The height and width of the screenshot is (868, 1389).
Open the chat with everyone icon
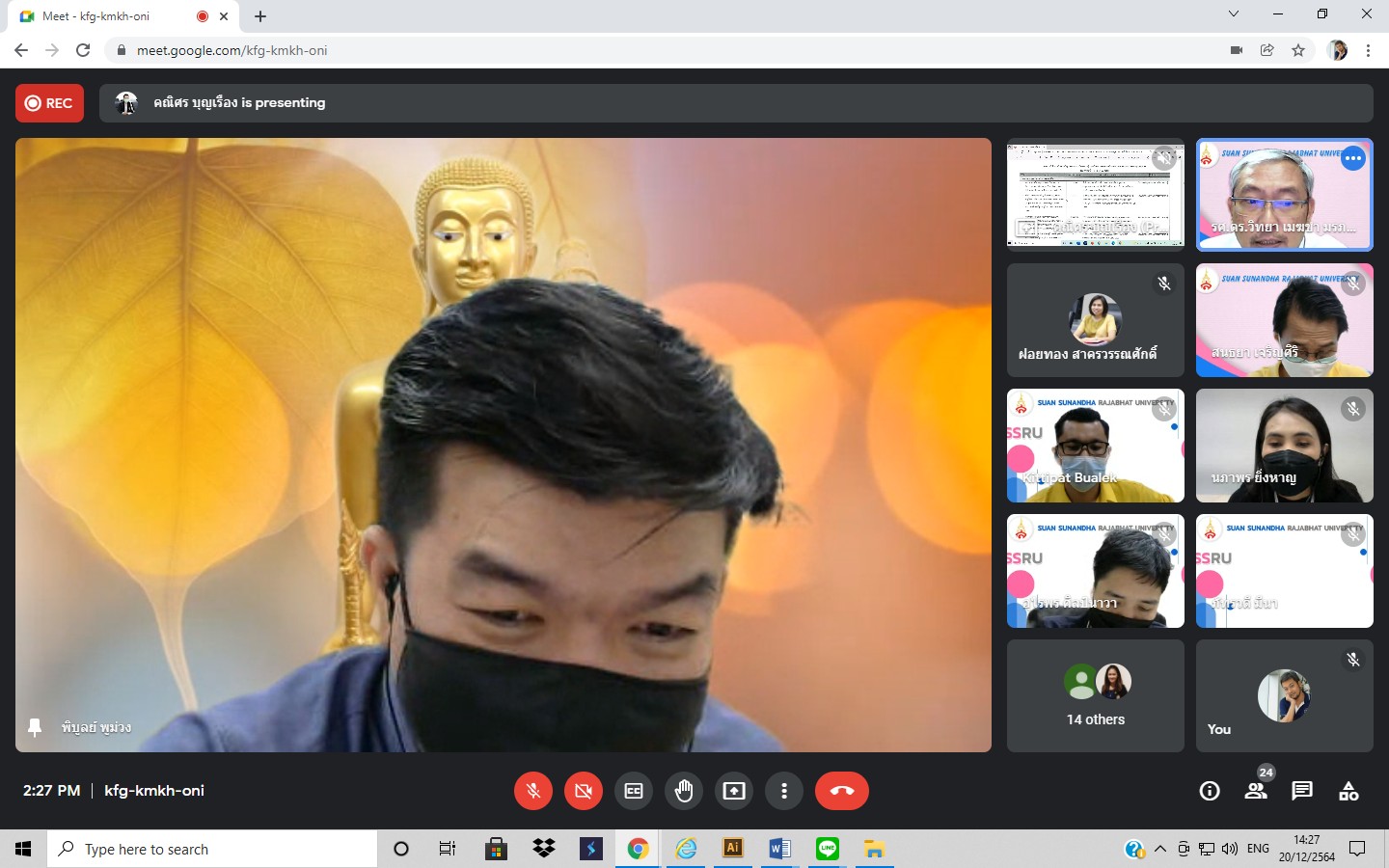pyautogui.click(x=1302, y=791)
